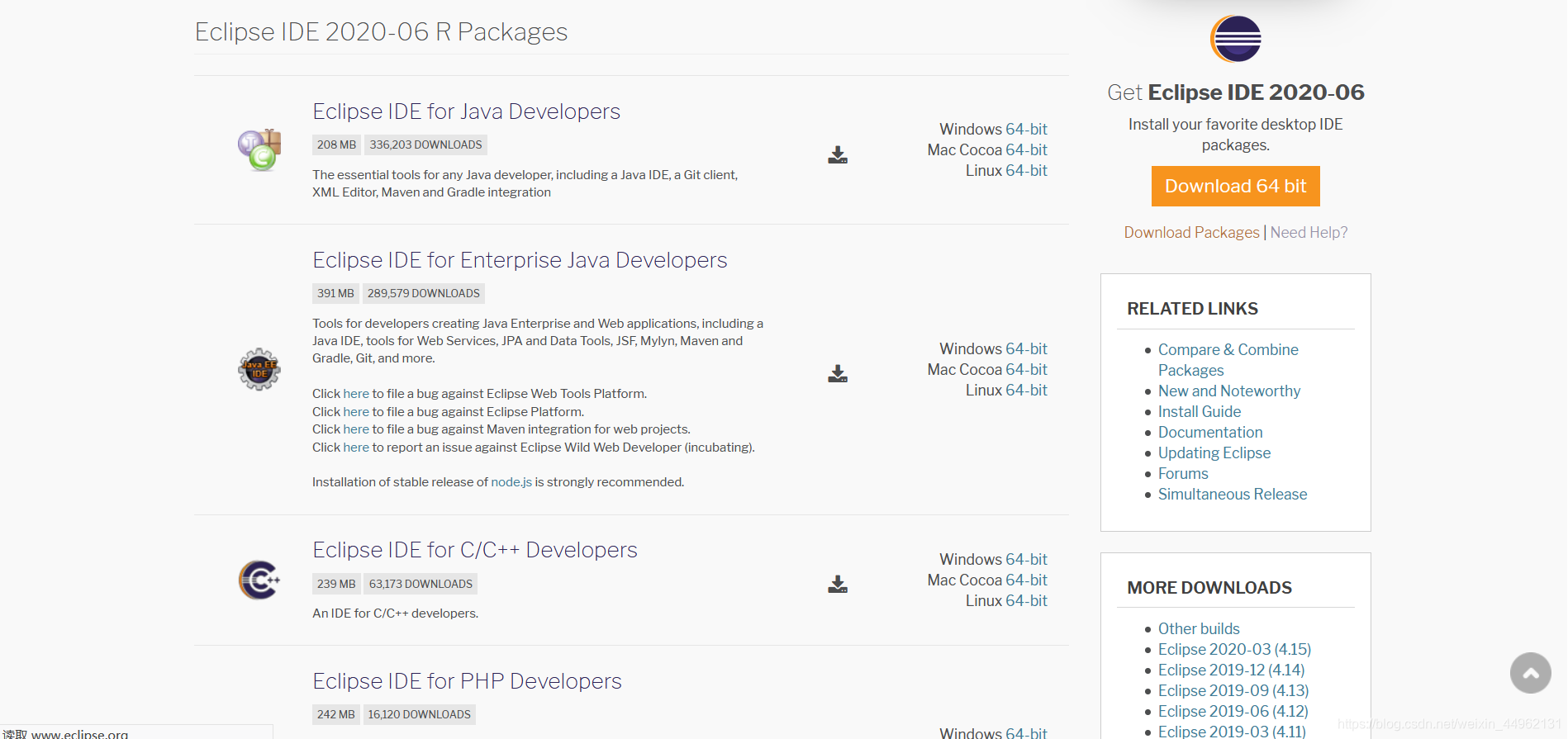Click the C/C++ Developers package icon
The image size is (1568, 739).
click(x=259, y=580)
